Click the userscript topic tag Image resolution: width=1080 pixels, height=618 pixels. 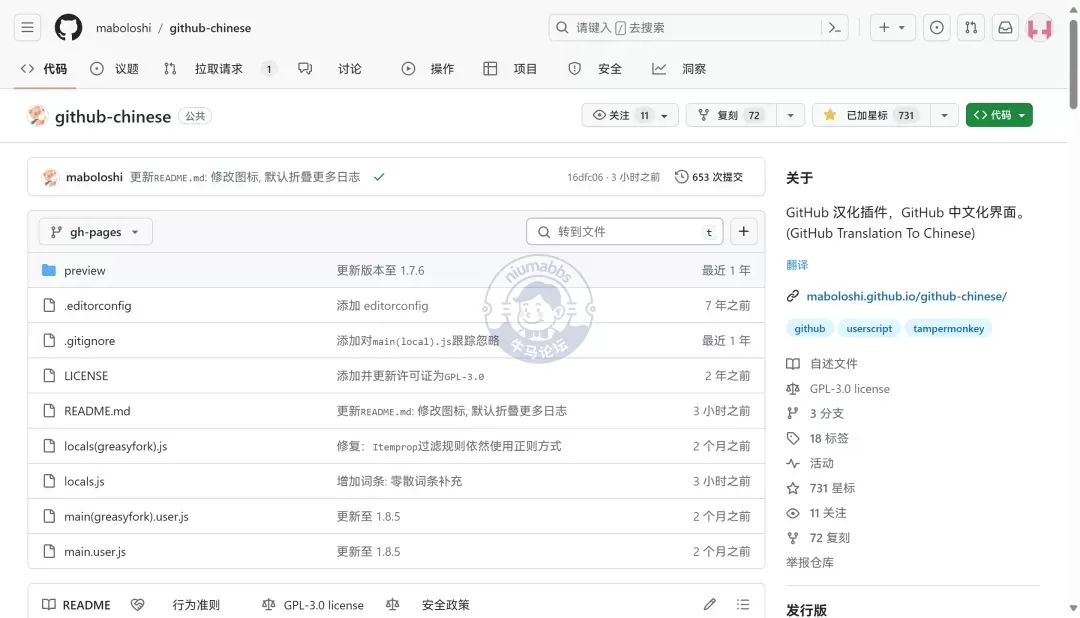click(x=869, y=329)
